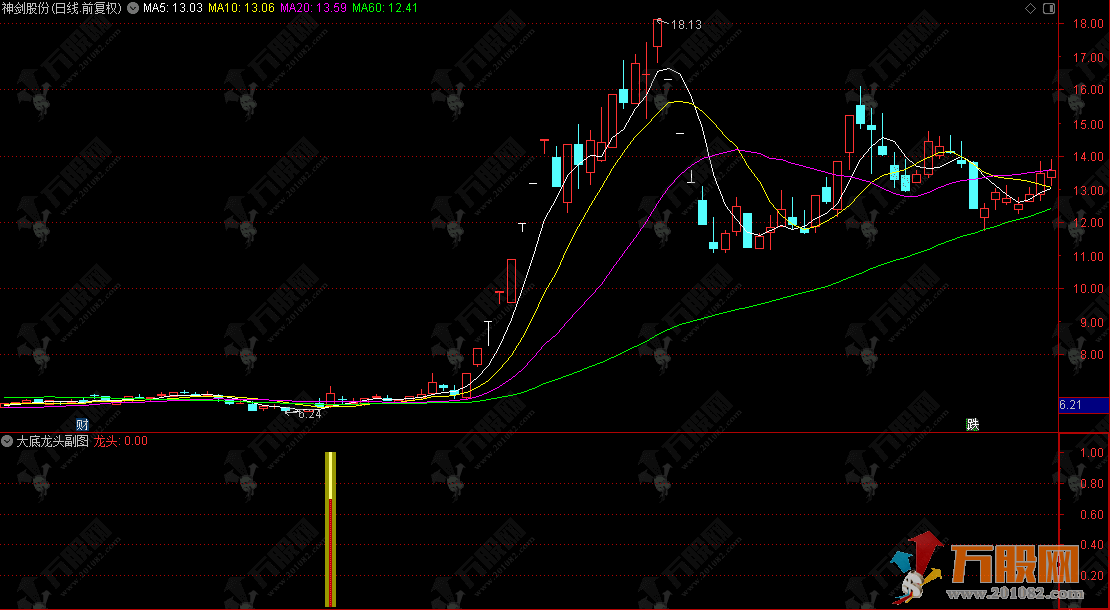Image resolution: width=1110 pixels, height=610 pixels.
Task: Select the MA5: 13.03 indicator label
Action: (173, 8)
